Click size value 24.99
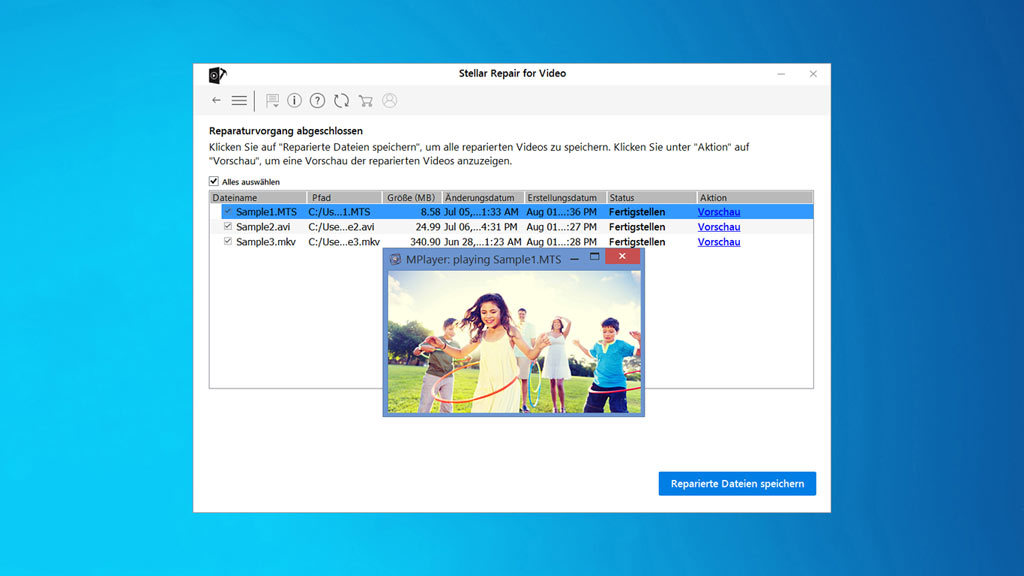1024x576 pixels. point(428,227)
